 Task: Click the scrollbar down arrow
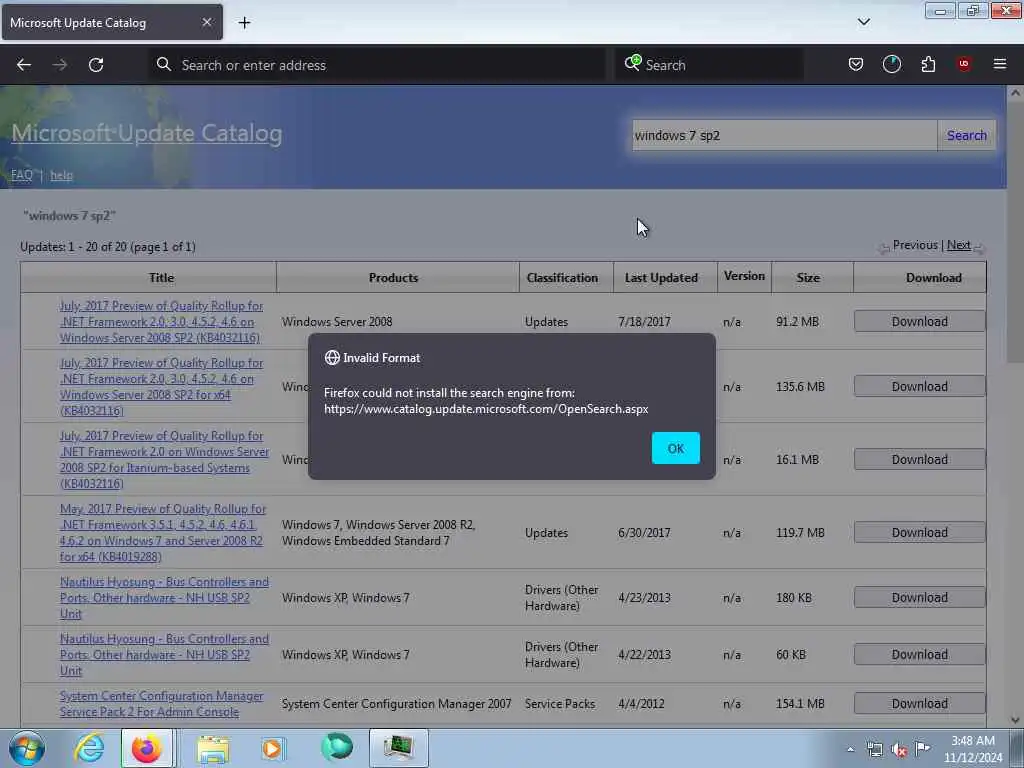click(1015, 720)
